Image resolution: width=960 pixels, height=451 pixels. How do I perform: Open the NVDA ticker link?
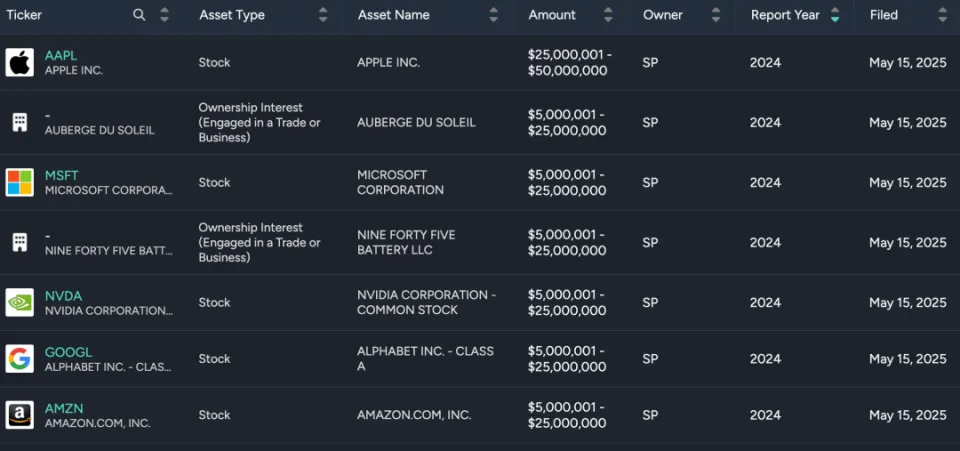[x=63, y=295]
